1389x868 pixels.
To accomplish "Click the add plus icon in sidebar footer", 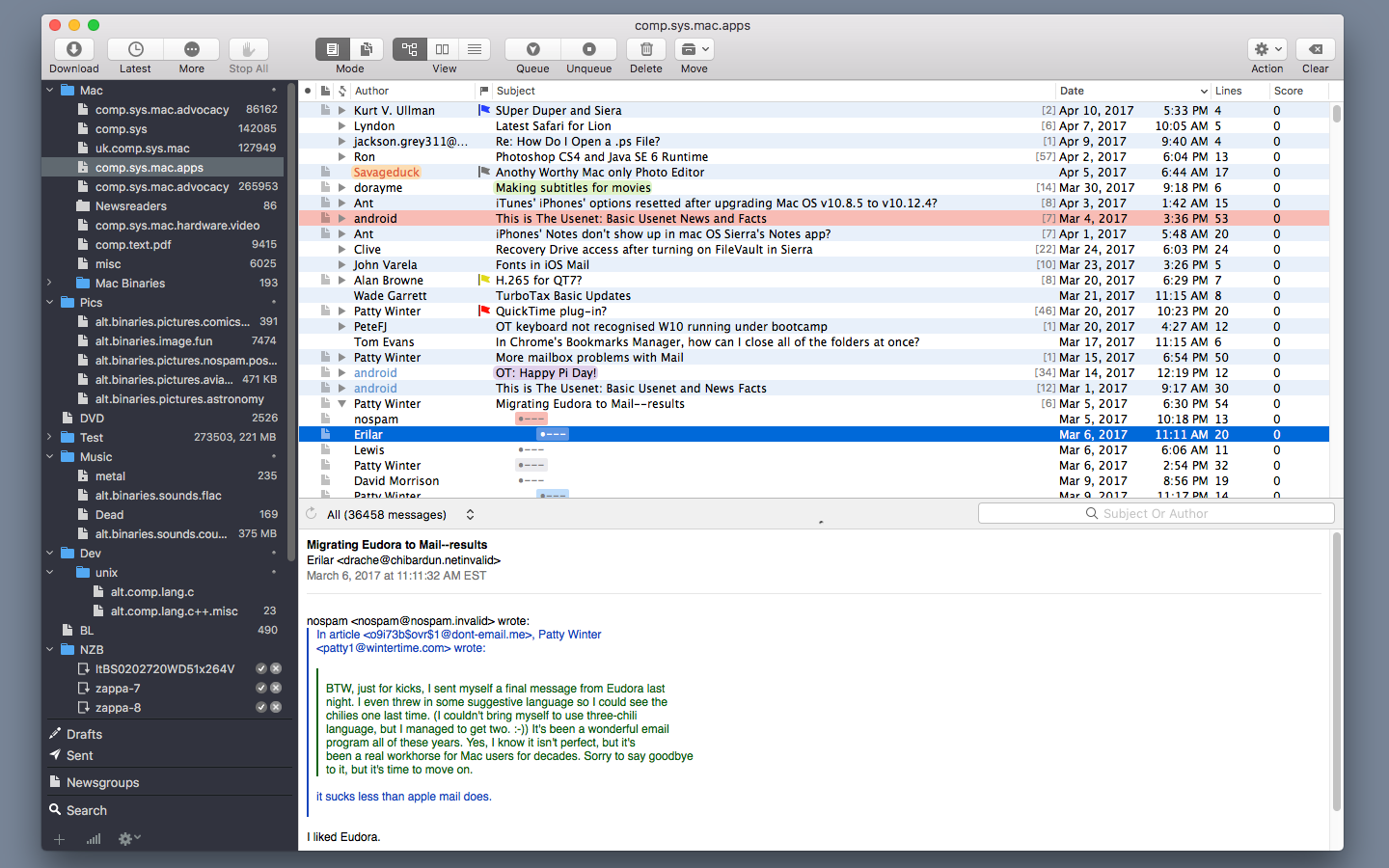I will (x=59, y=839).
